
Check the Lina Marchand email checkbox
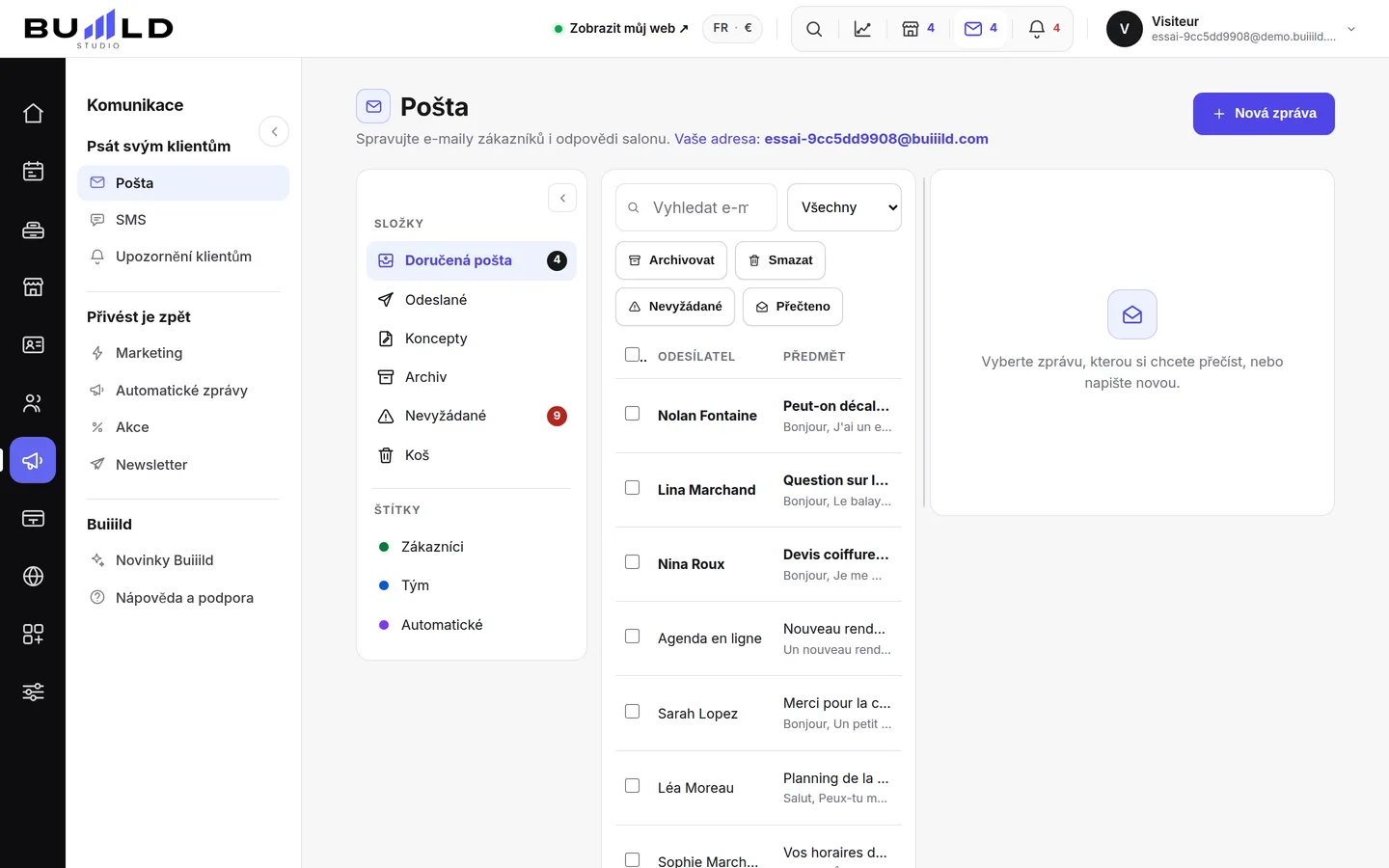tap(632, 488)
